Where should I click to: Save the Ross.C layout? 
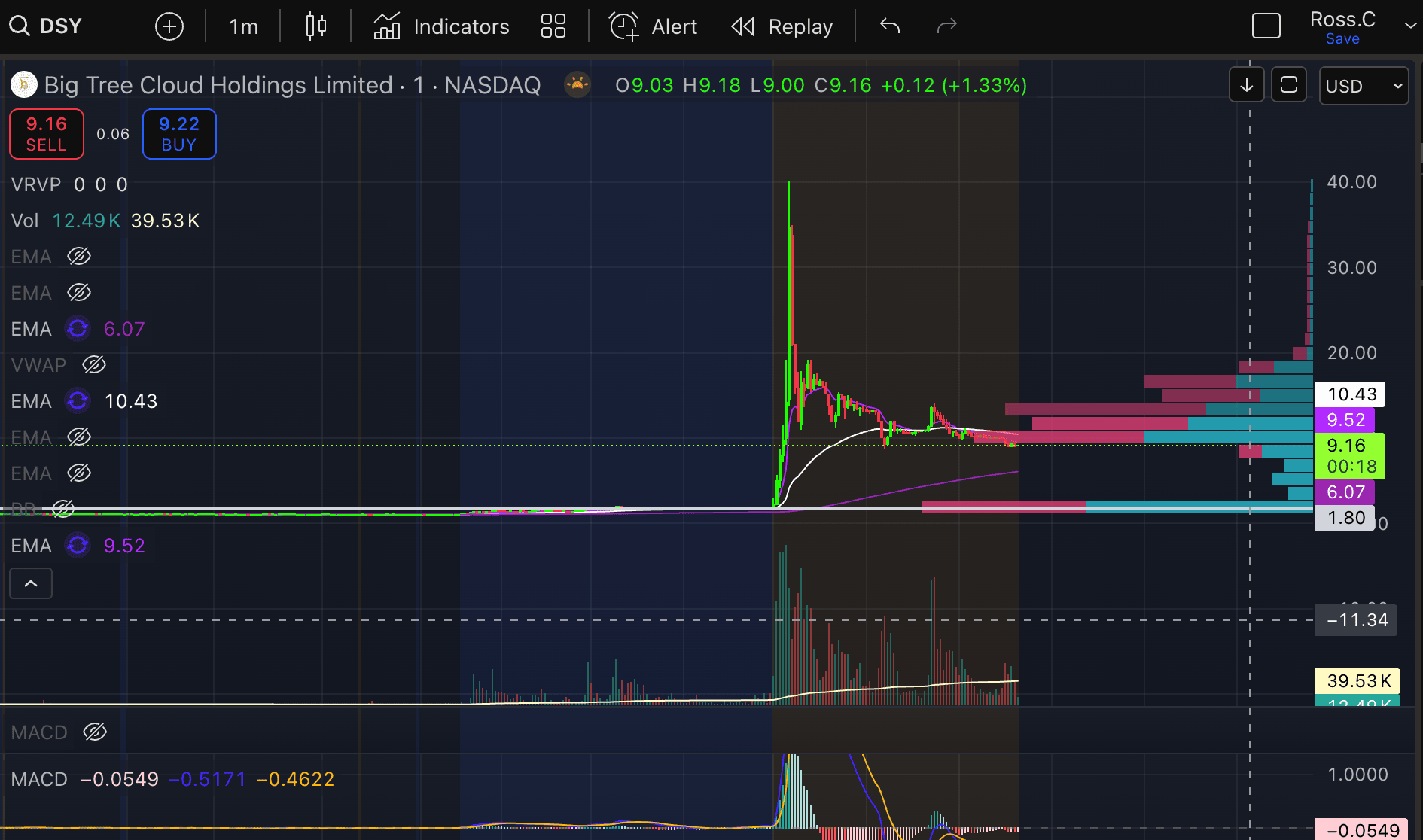coord(1342,39)
